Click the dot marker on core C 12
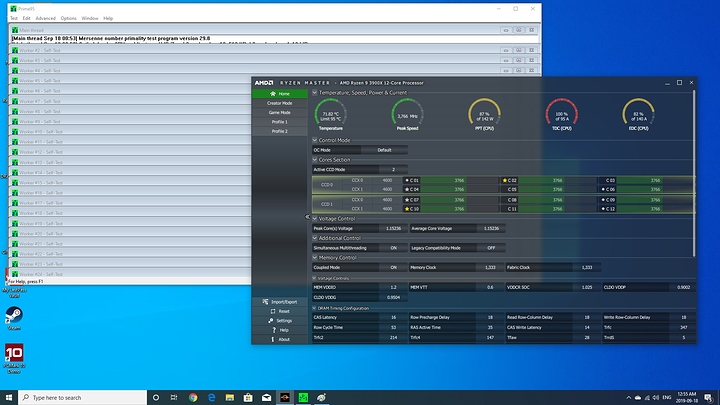Image resolution: width=720 pixels, height=405 pixels. [x=603, y=209]
